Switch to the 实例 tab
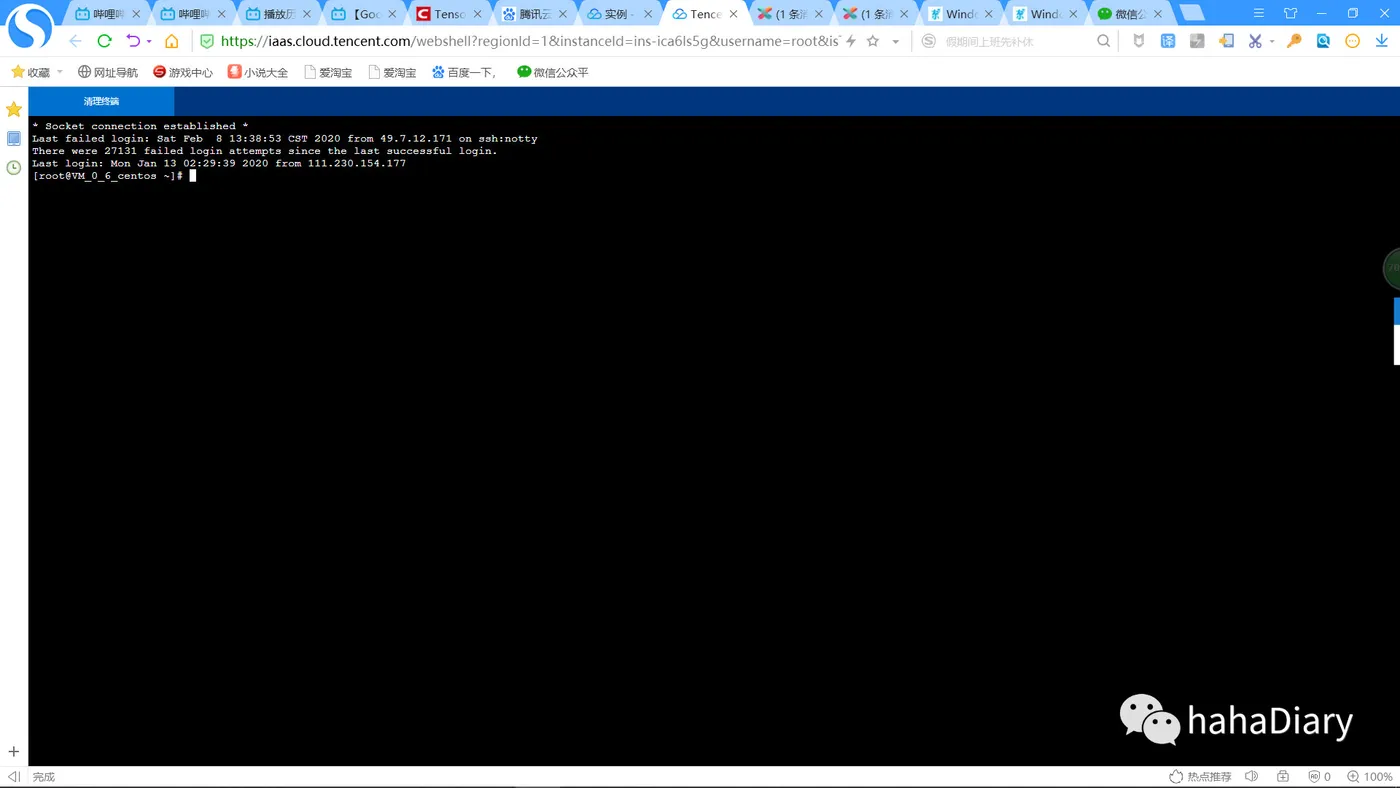This screenshot has width=1400, height=788. 618,14
